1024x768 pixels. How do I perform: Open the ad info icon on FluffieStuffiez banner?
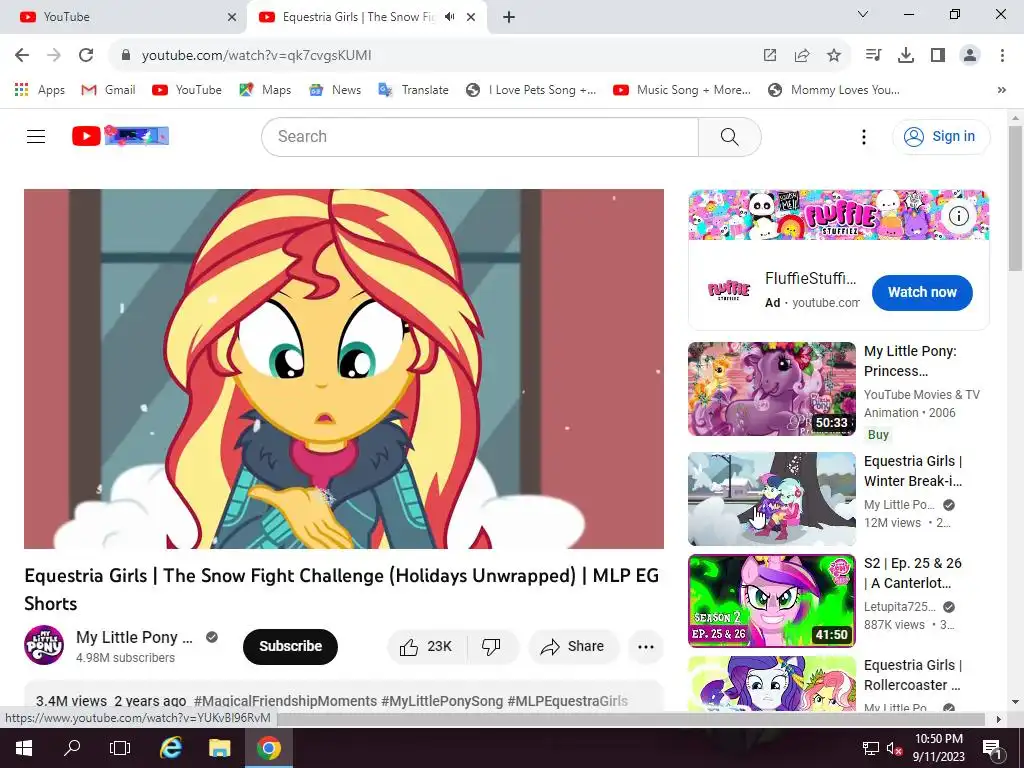click(958, 216)
